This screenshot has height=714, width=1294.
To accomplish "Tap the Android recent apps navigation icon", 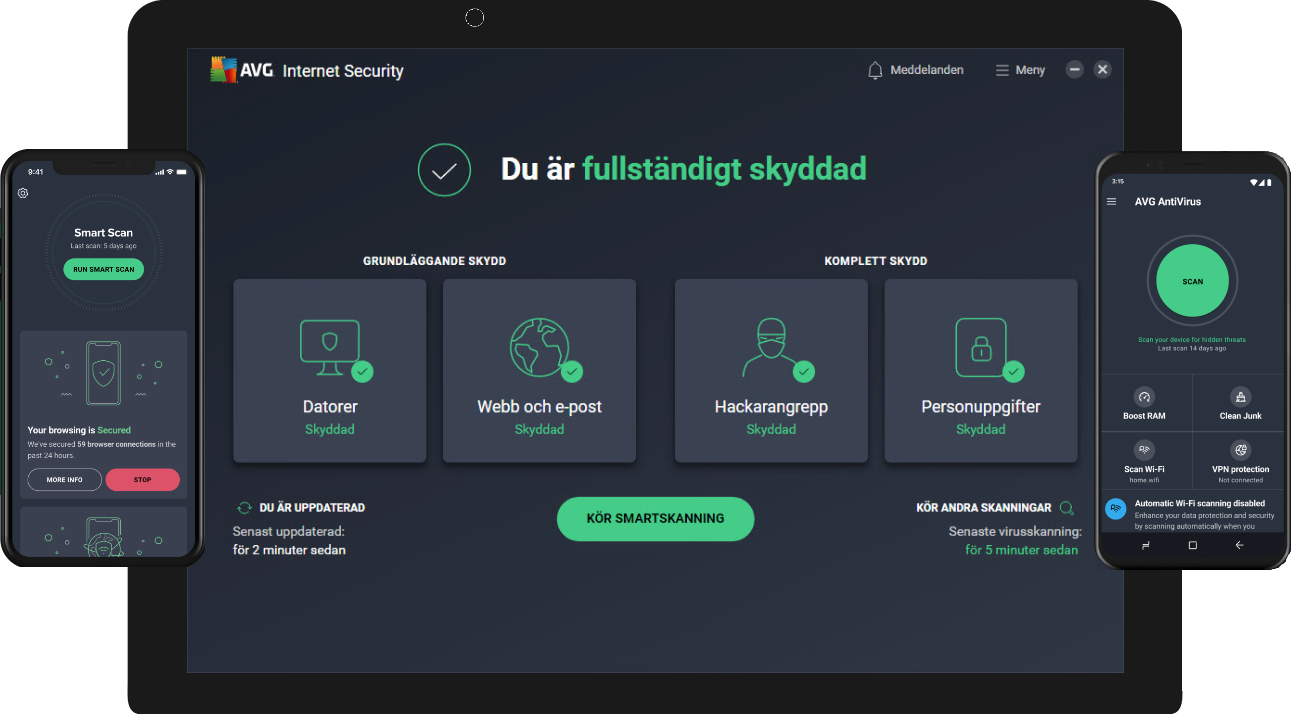I will pos(1145,545).
